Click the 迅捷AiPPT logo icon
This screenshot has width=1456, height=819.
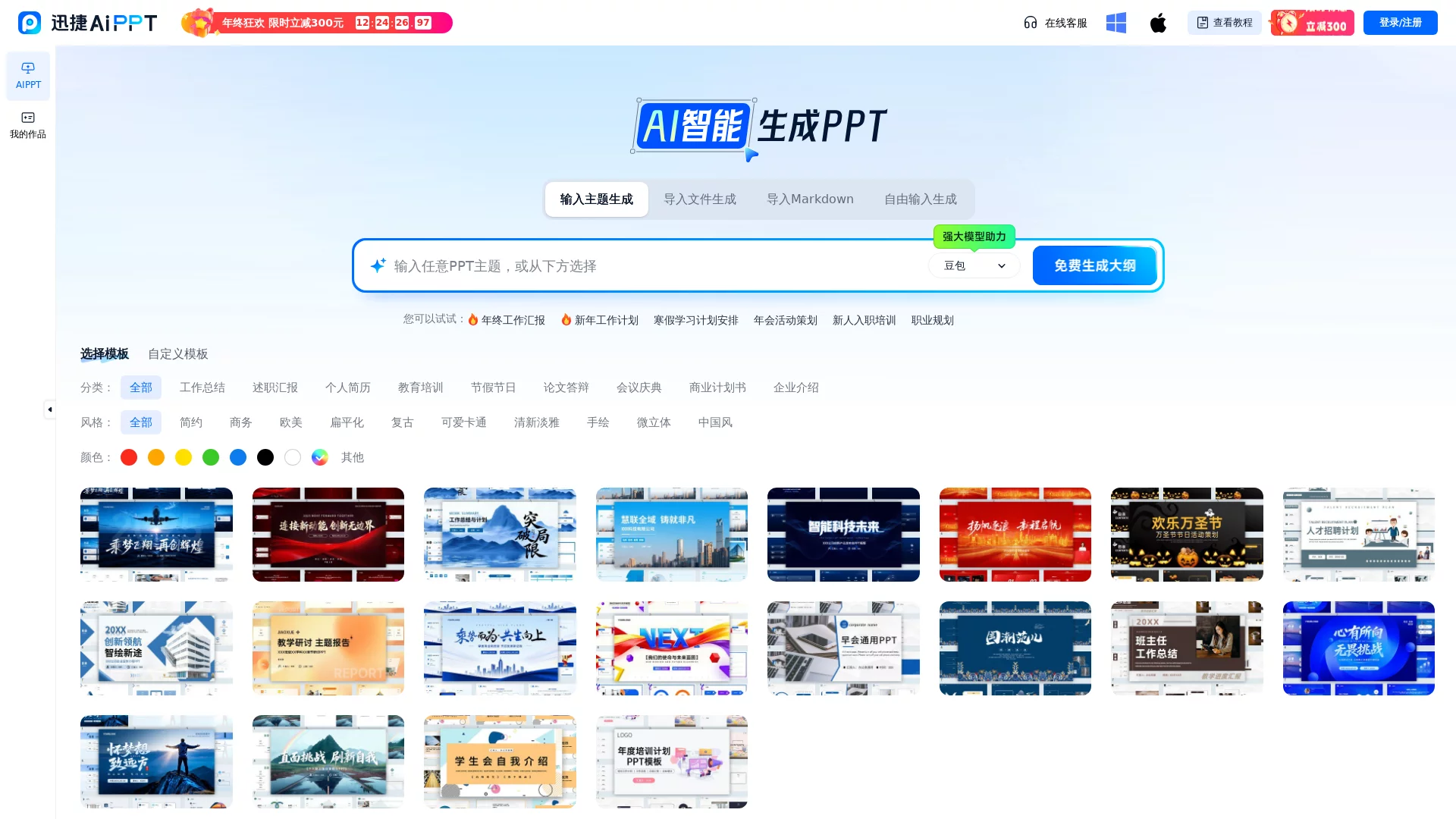(x=29, y=23)
